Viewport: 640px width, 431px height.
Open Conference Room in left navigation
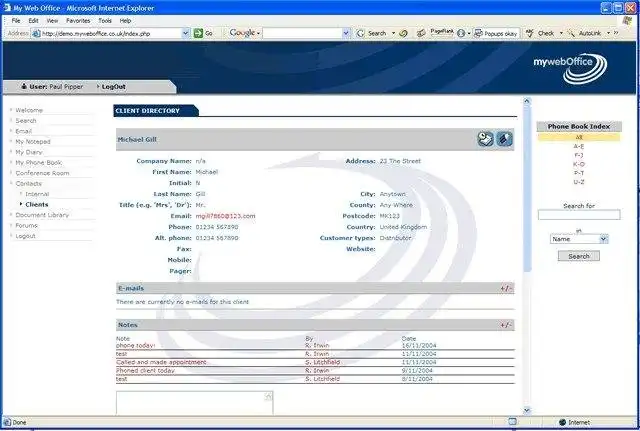[42, 173]
